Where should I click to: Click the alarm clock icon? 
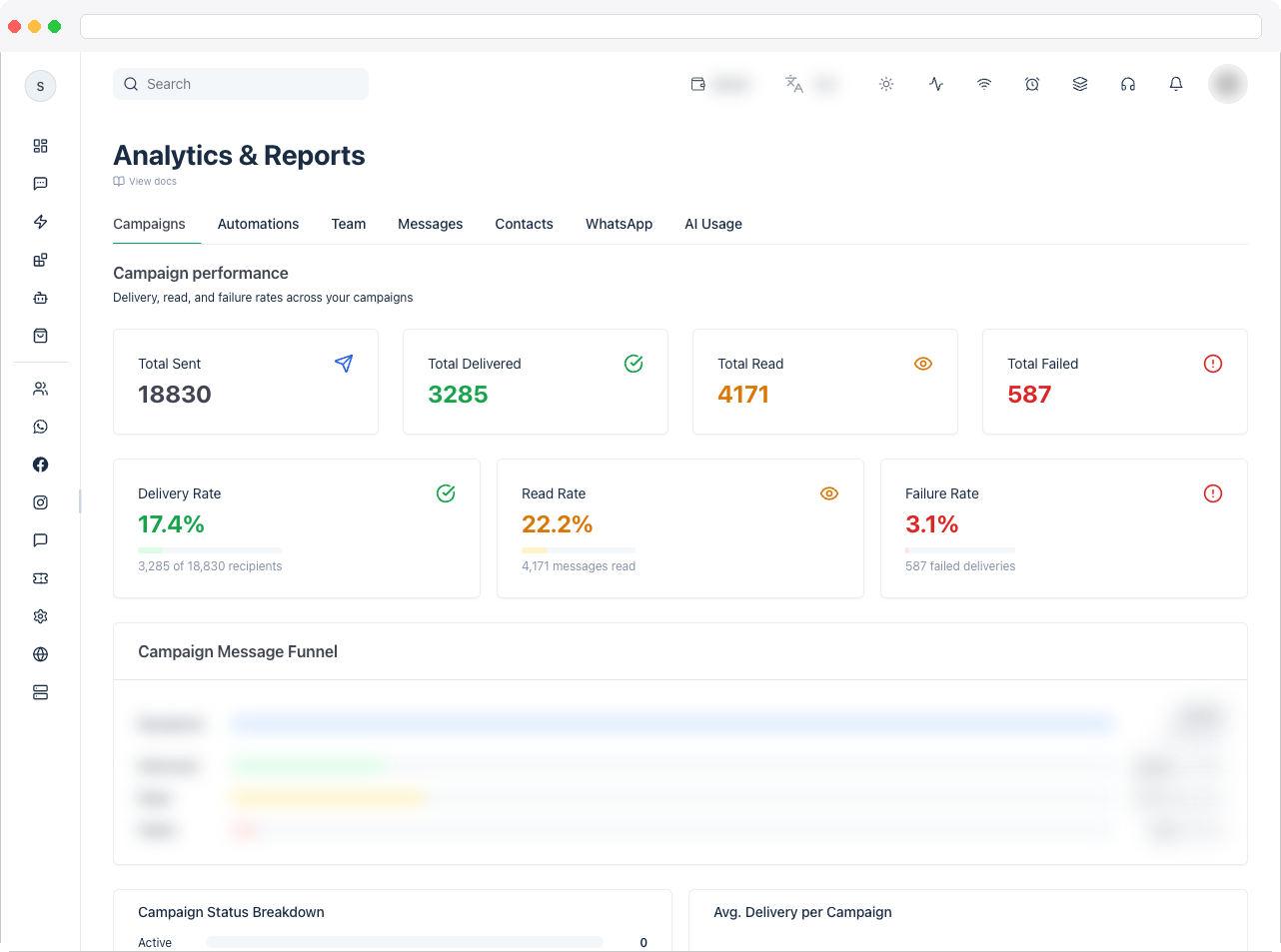pos(1032,84)
